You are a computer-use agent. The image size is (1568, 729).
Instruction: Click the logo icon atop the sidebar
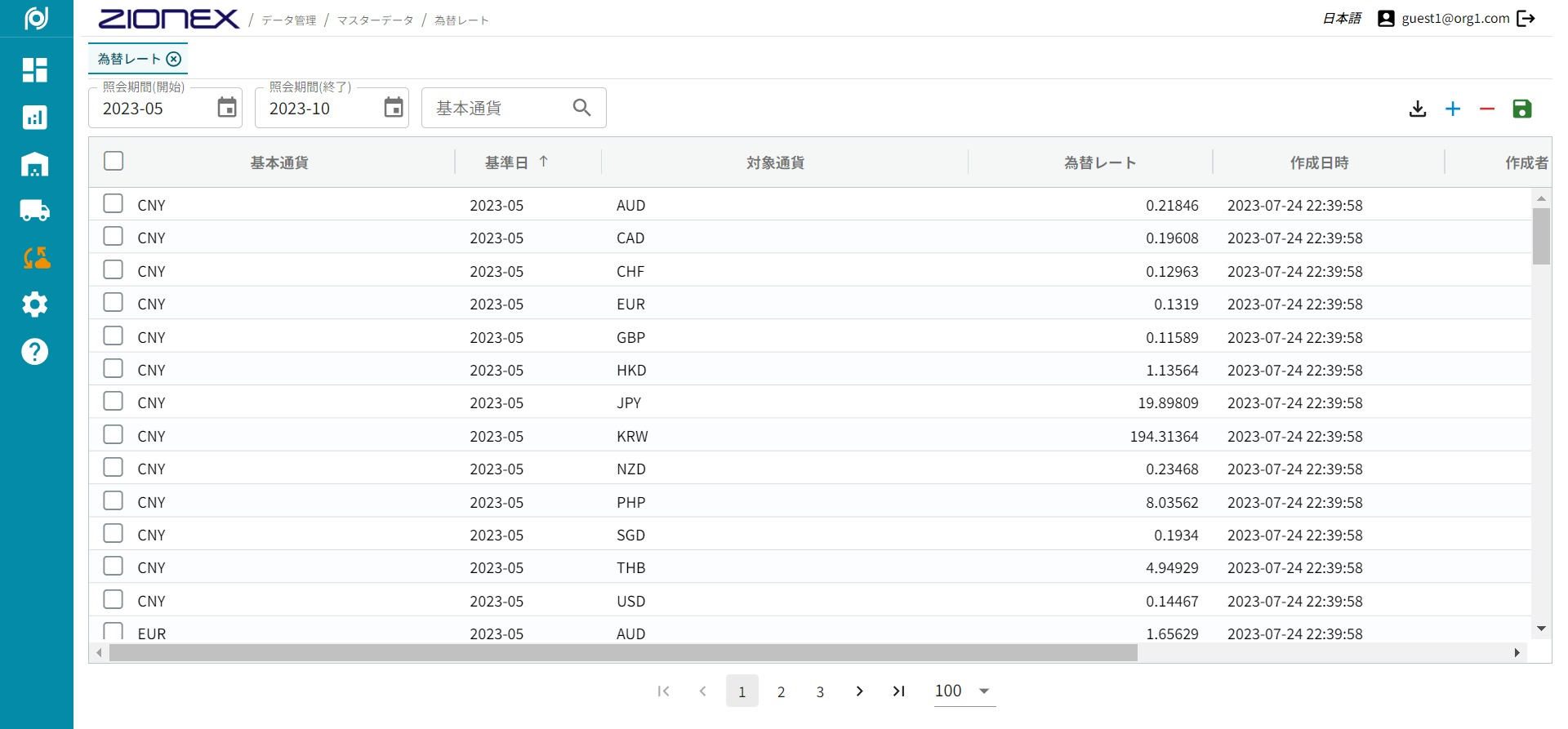36,17
